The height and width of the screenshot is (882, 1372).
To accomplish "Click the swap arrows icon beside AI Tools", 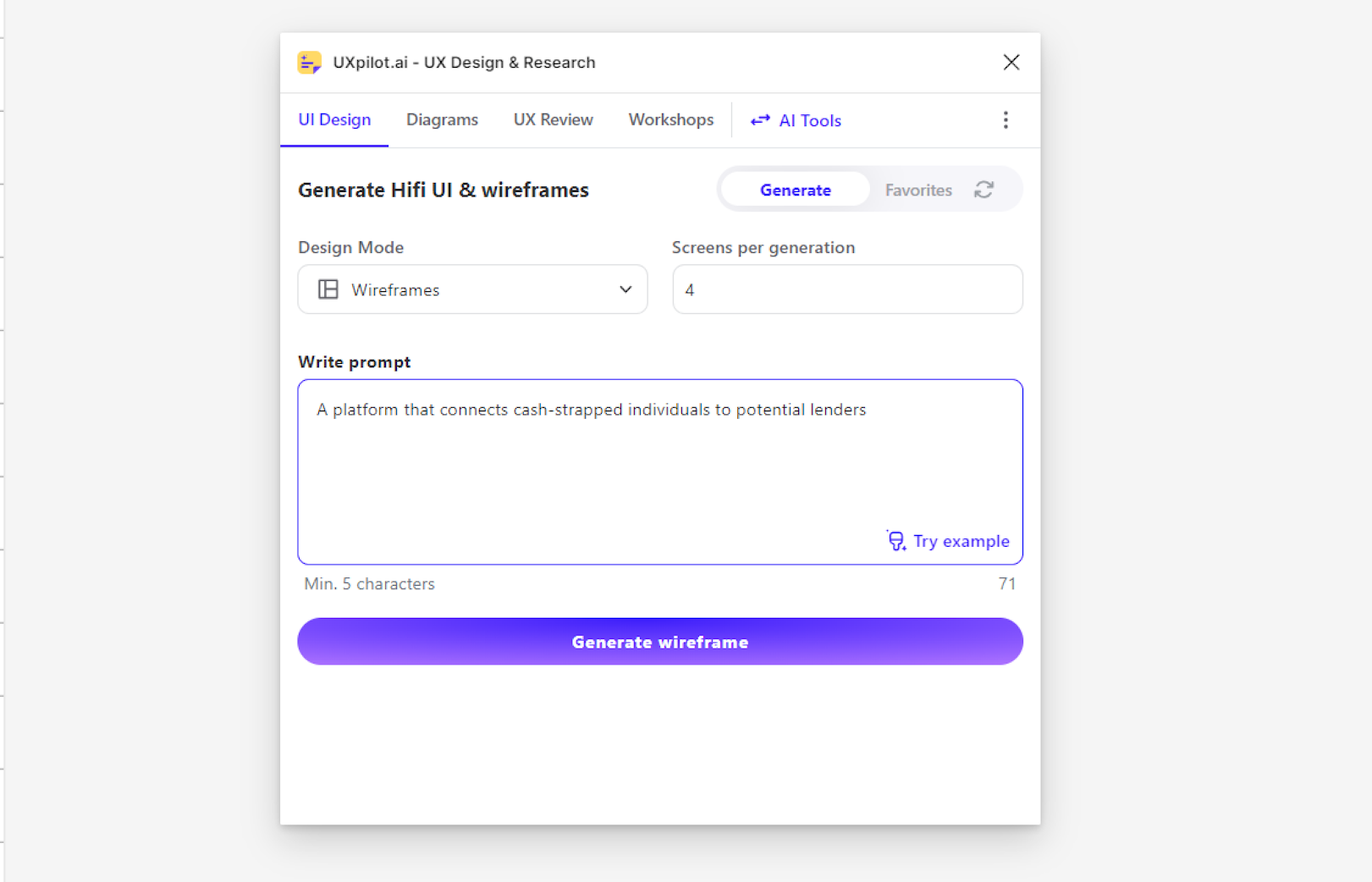I will point(759,120).
